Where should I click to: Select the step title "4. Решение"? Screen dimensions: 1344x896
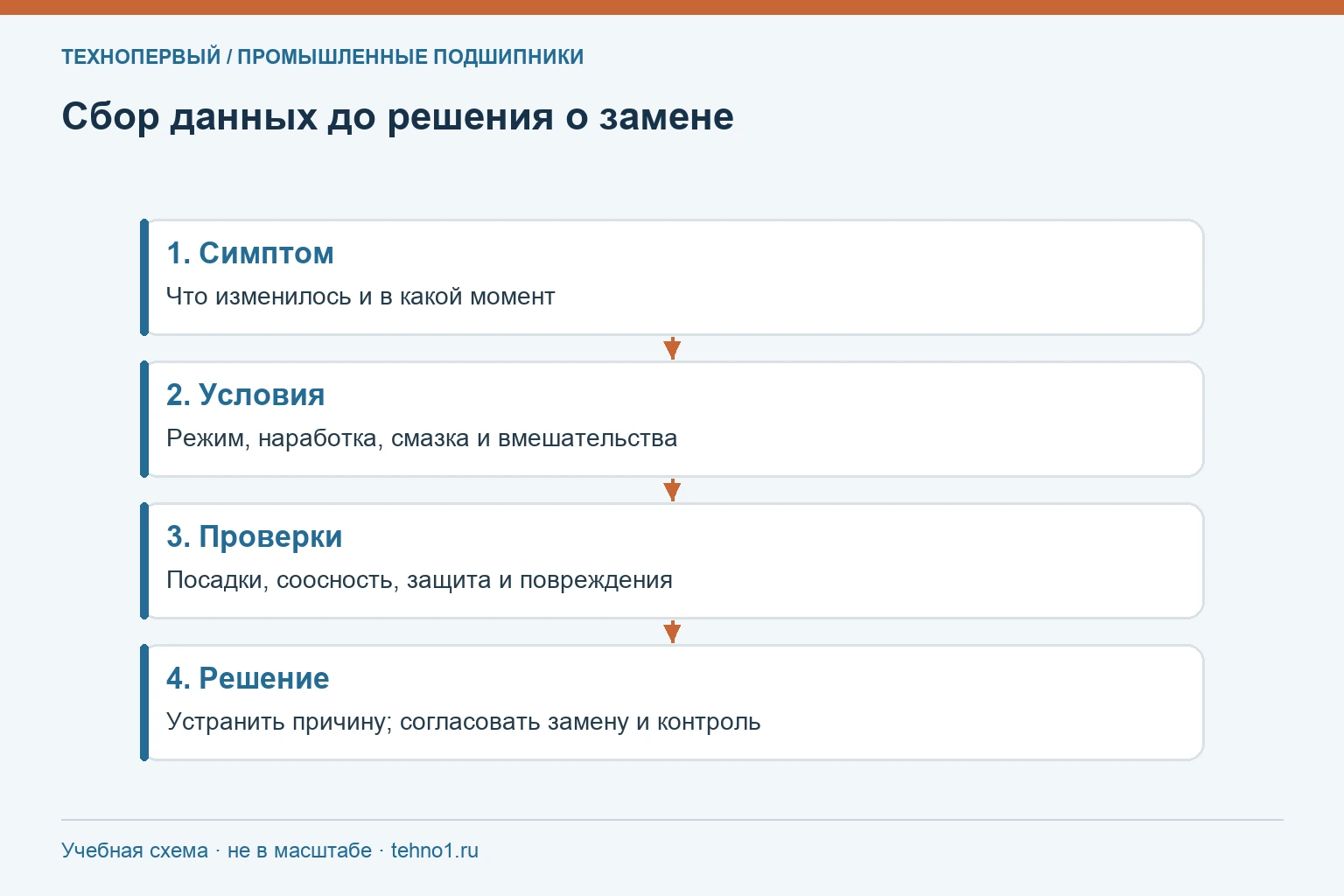point(248,679)
